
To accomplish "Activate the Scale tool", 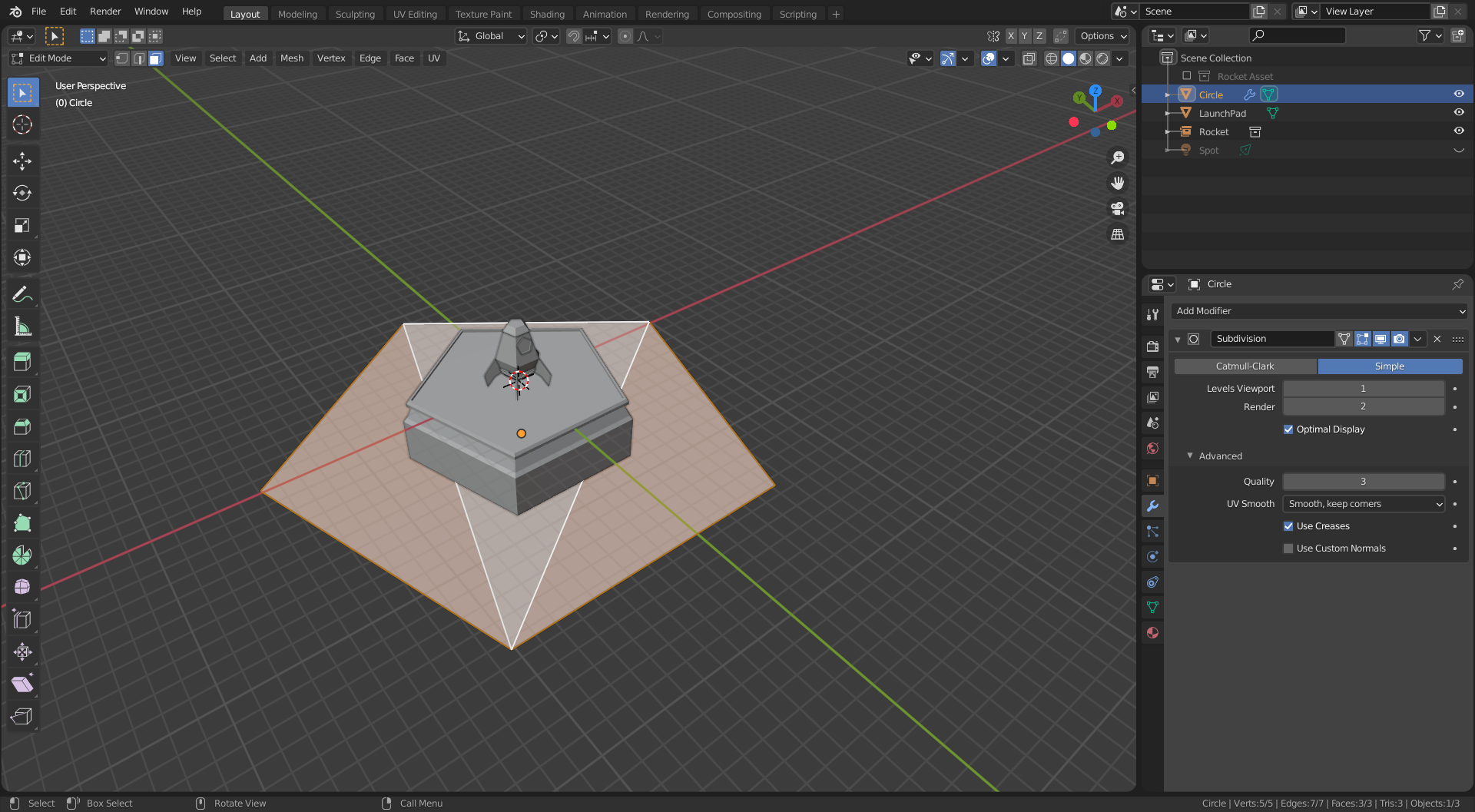I will 22,225.
